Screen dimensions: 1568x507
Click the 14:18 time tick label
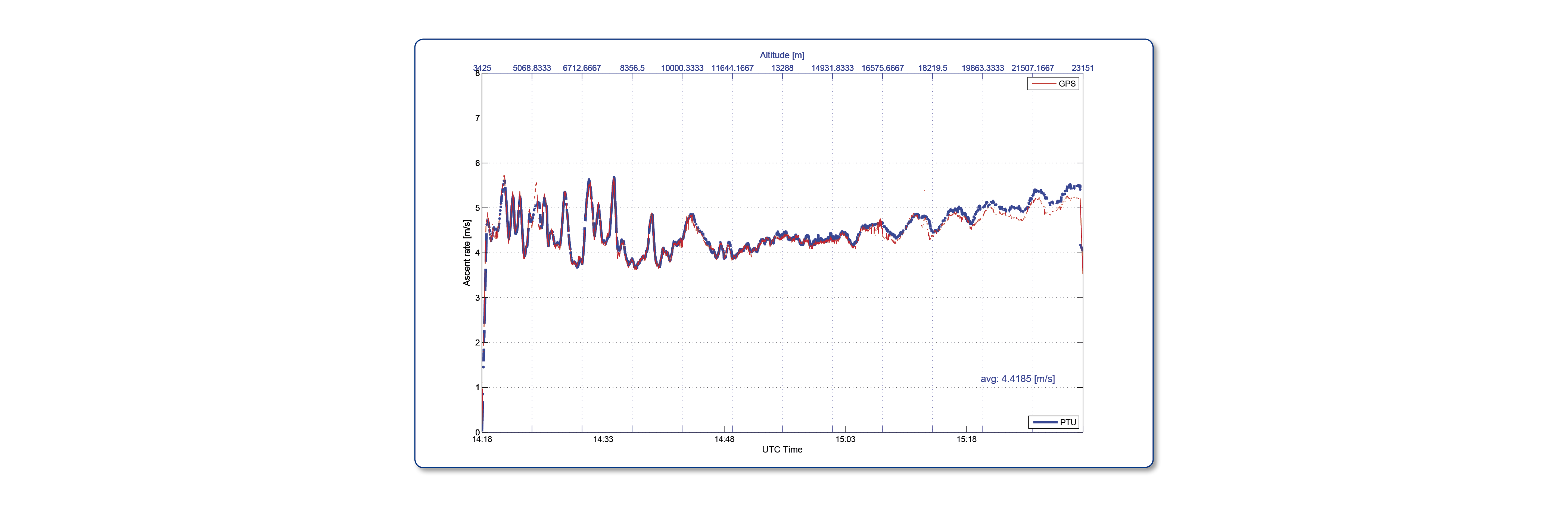[x=482, y=439]
